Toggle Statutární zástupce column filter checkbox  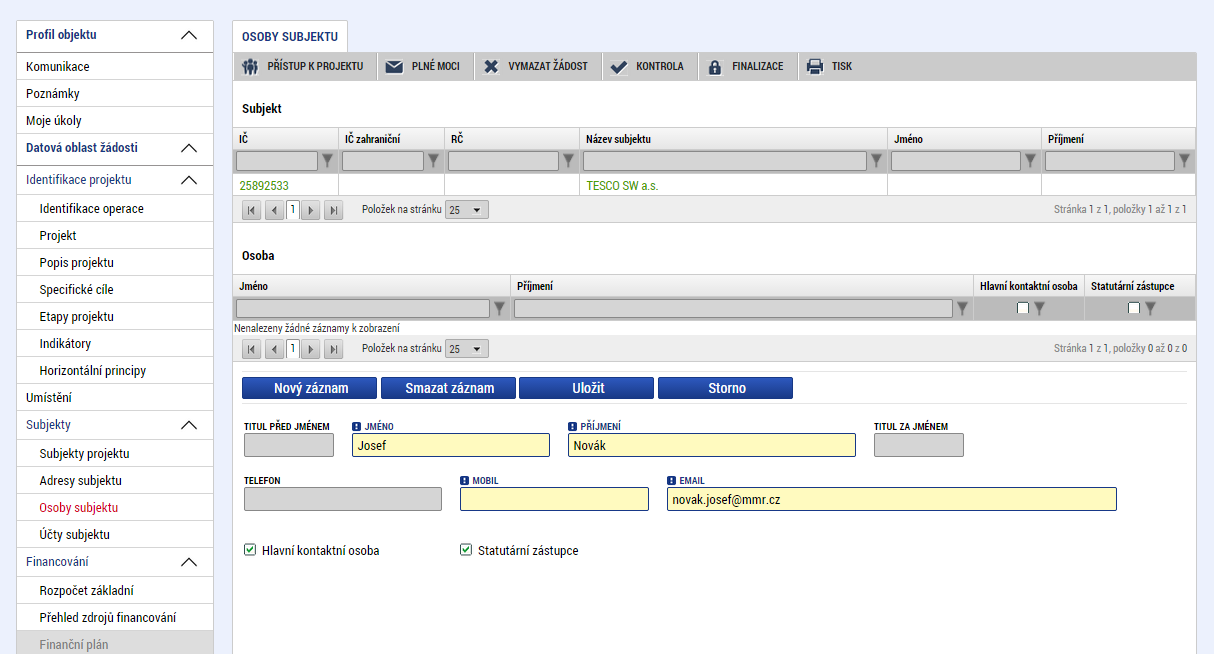click(1134, 308)
